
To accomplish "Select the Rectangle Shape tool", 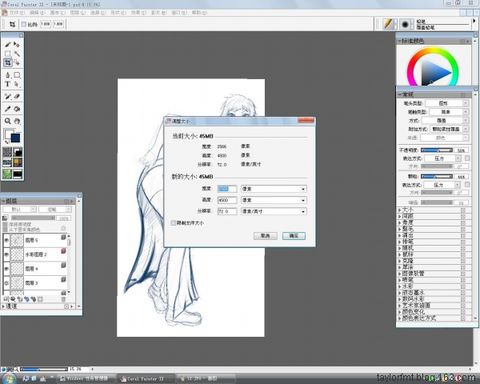I will pos(17,75).
